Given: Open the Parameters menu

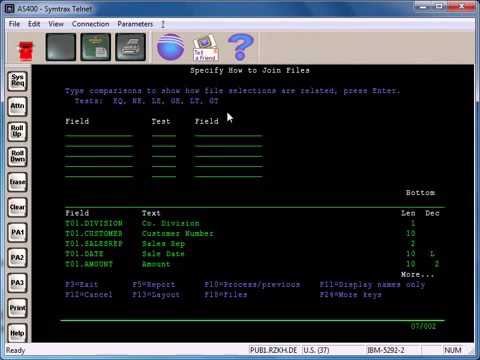Looking at the screenshot, I should tap(135, 24).
